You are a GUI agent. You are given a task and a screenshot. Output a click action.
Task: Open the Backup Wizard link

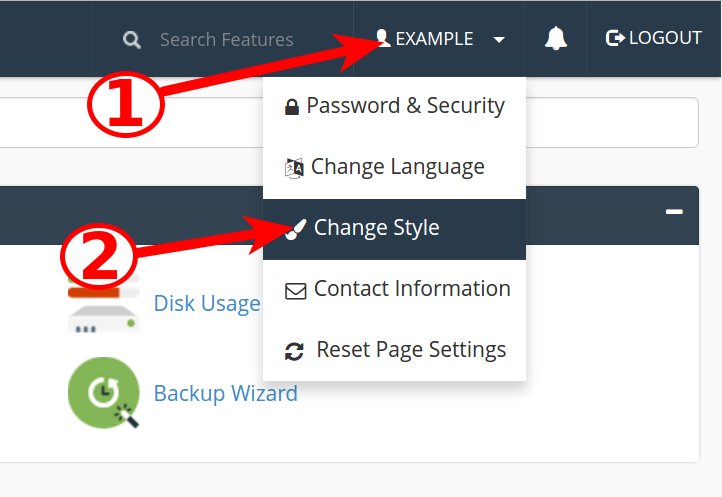225,393
